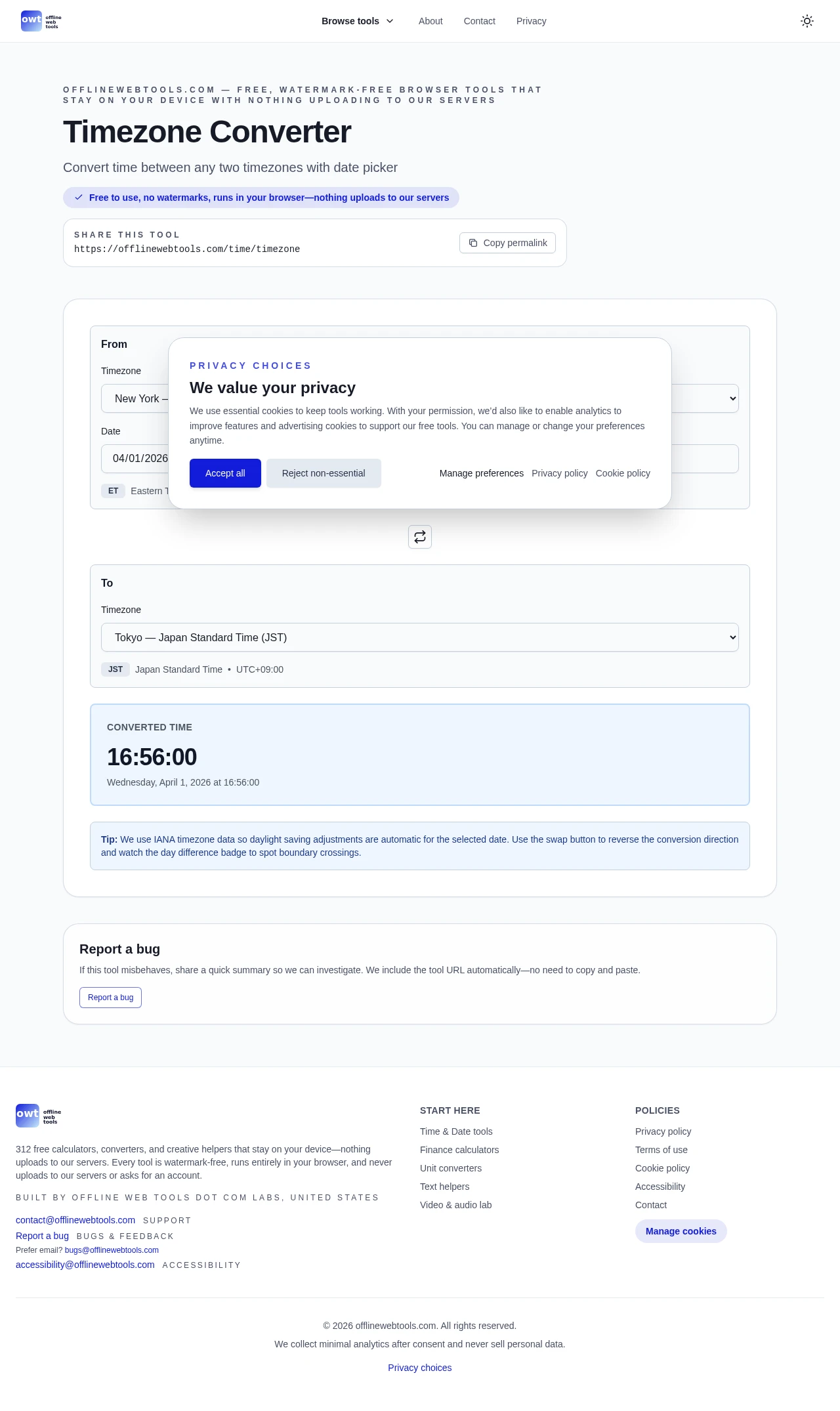Toggle the light/dark theme sun icon
Screen dimensions: 840x1411
(807, 21)
